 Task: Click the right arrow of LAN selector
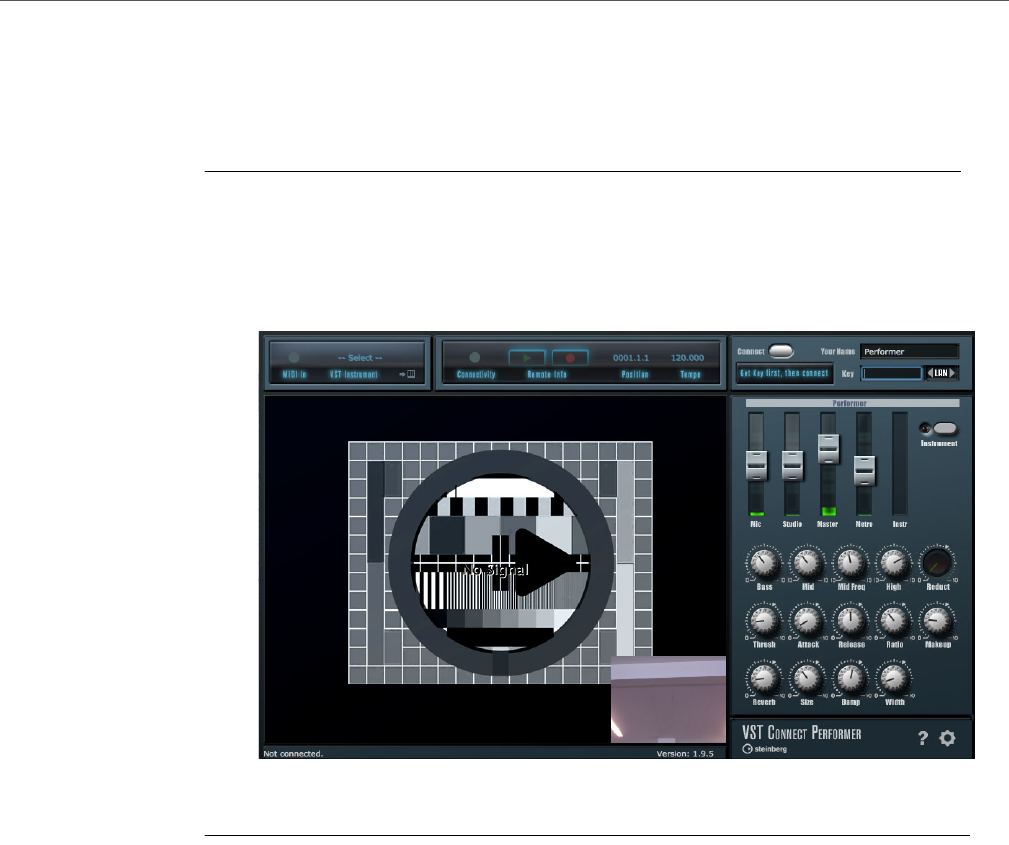tap(953, 373)
